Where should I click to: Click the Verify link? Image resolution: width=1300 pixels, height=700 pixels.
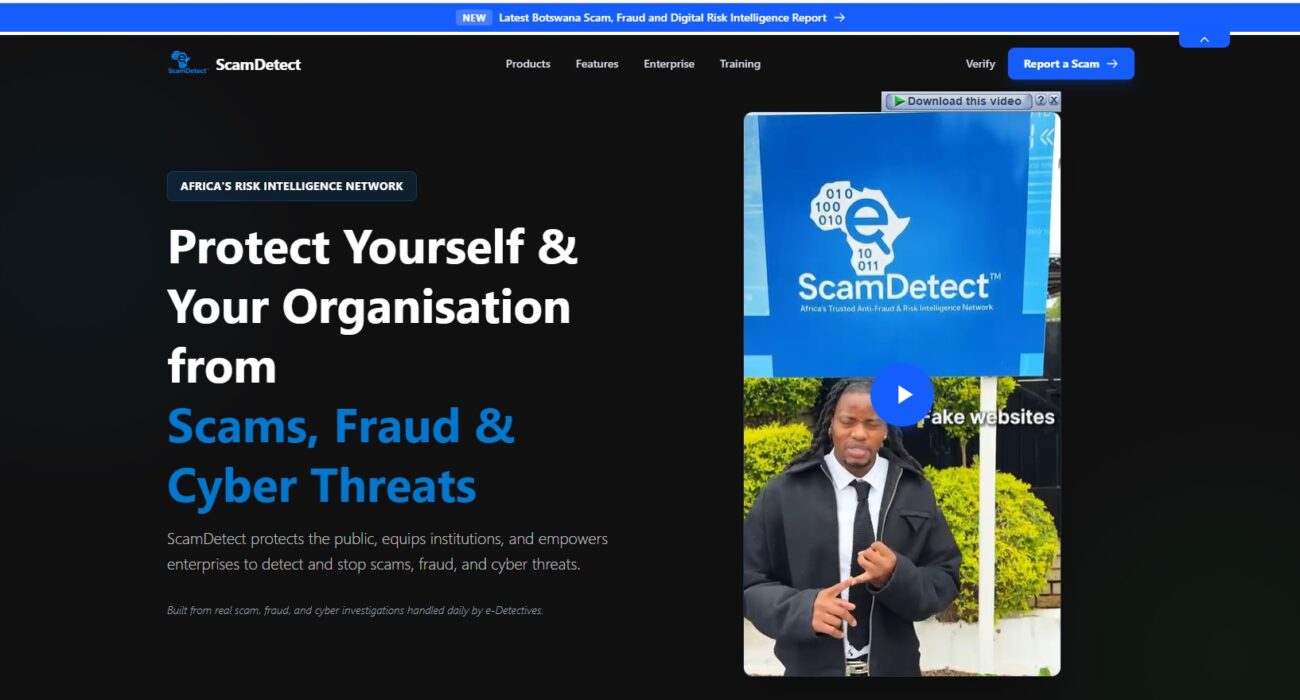click(x=980, y=64)
